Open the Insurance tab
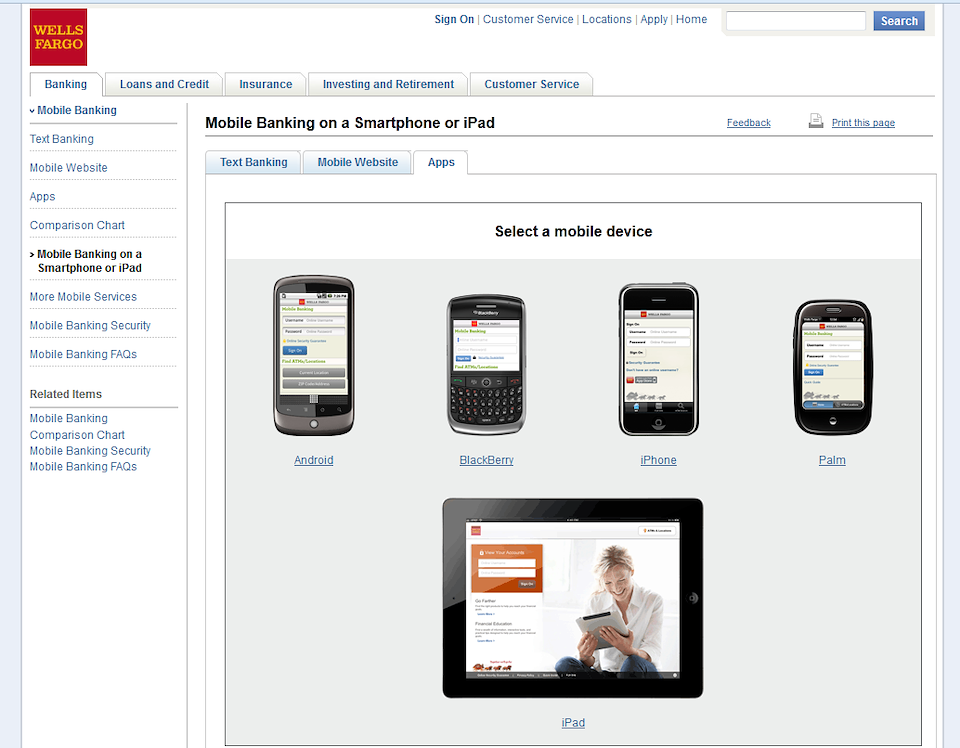Image resolution: width=960 pixels, height=748 pixels. point(266,84)
